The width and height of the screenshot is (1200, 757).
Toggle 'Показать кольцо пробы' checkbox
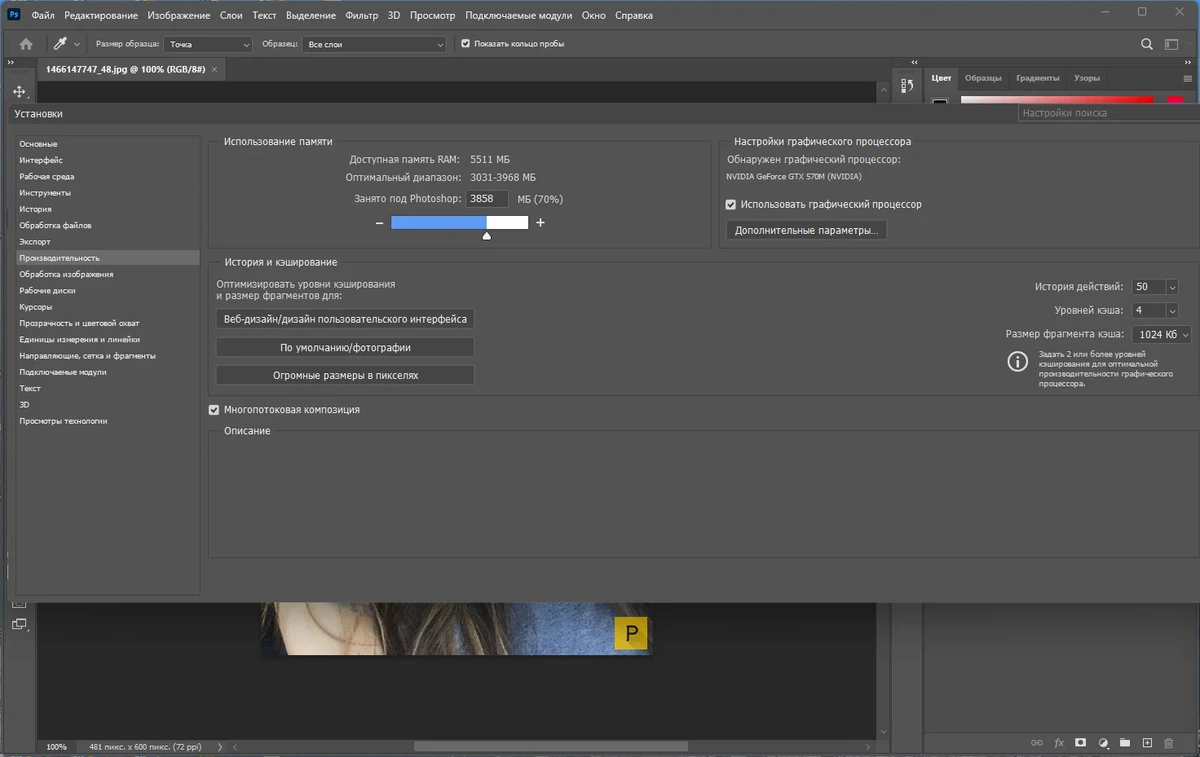(466, 44)
